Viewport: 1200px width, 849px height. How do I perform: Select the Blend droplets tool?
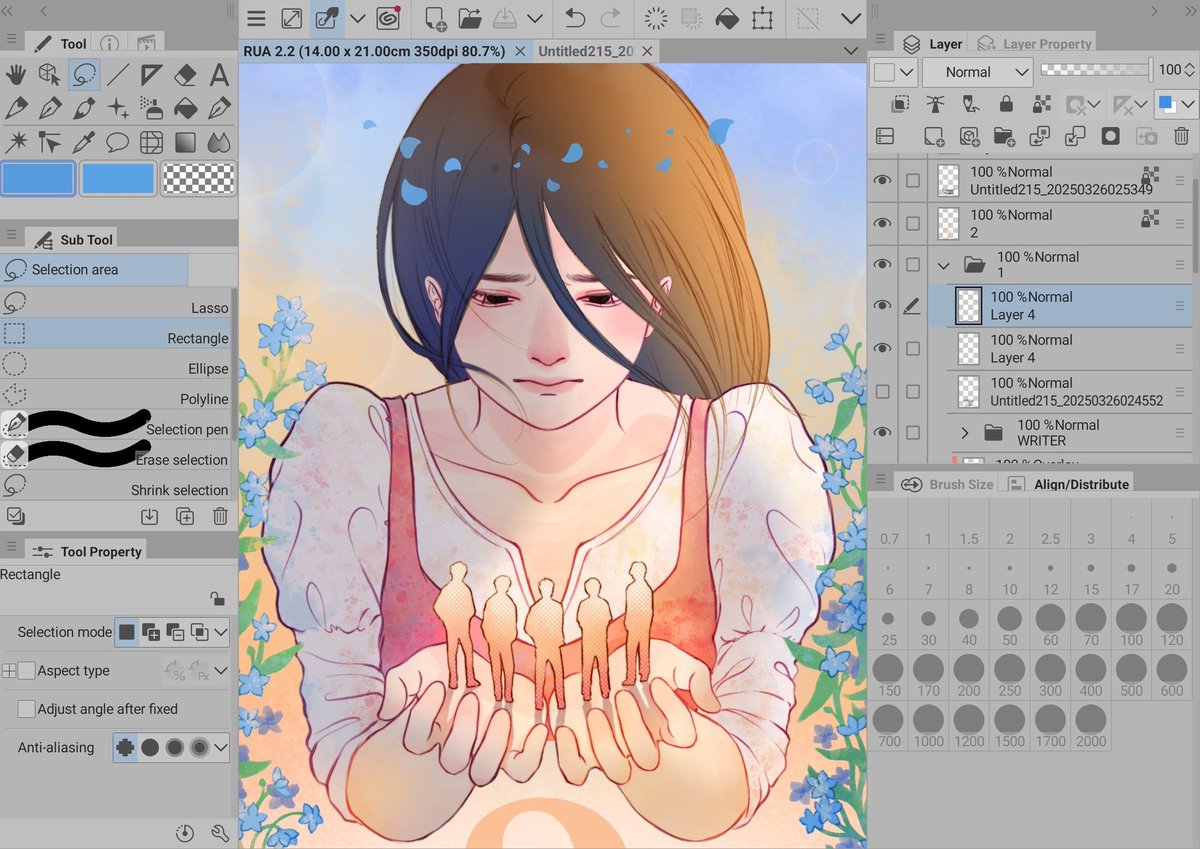[219, 142]
